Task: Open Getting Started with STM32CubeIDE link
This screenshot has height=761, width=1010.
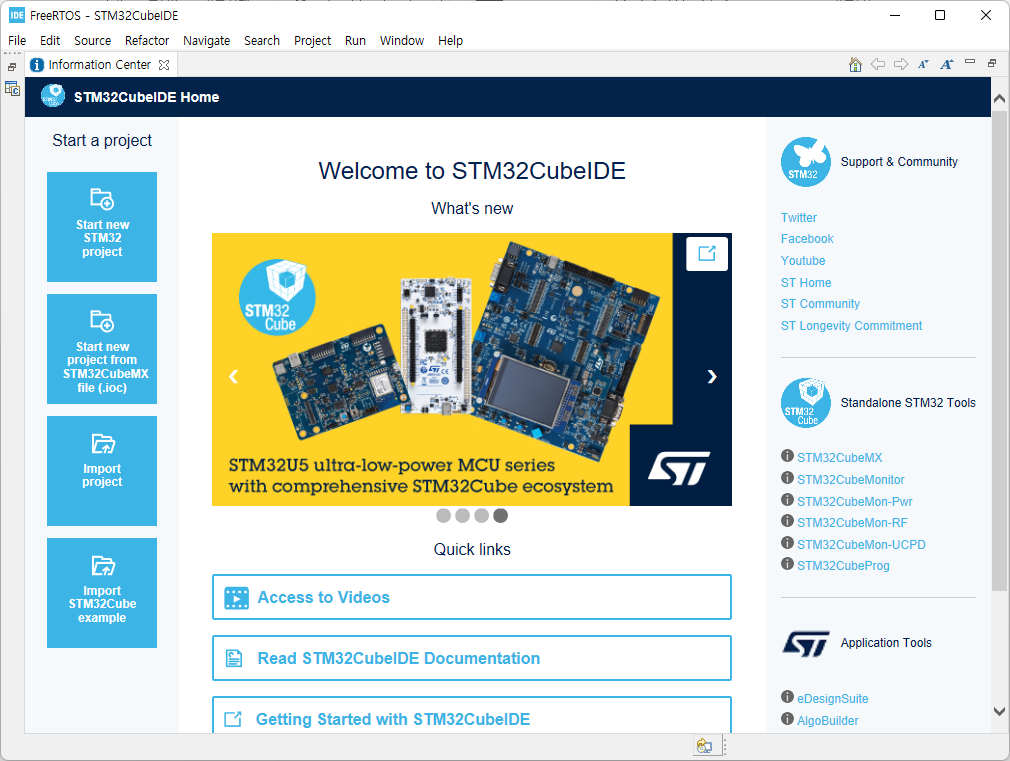Action: [472, 715]
